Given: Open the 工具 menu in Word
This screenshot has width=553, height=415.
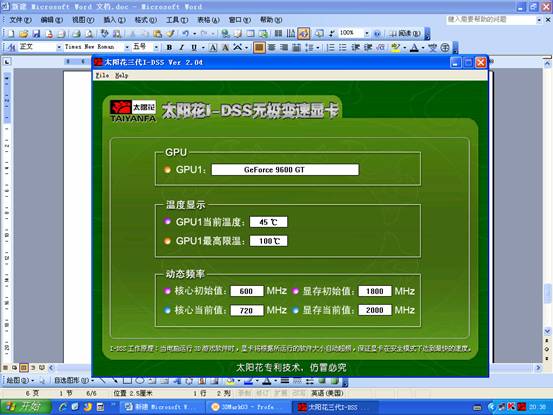Looking at the screenshot, I should point(177,20).
